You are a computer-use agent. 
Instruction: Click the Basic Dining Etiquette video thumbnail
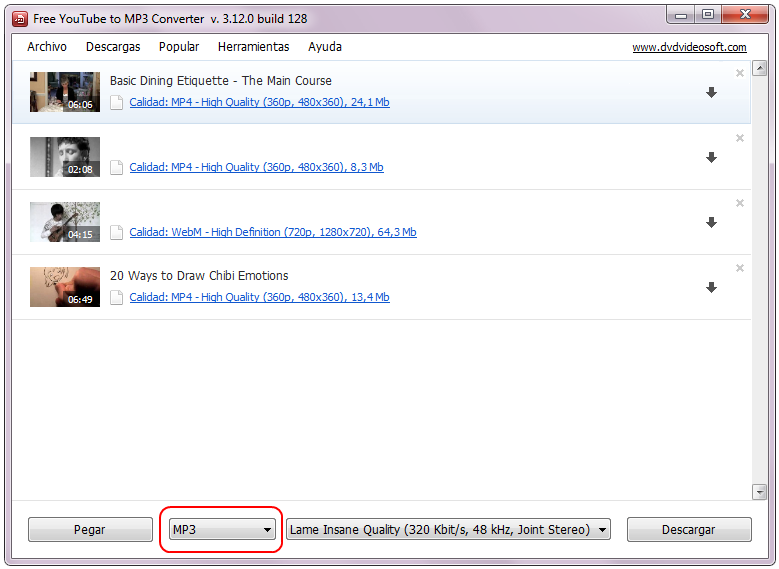[65, 92]
